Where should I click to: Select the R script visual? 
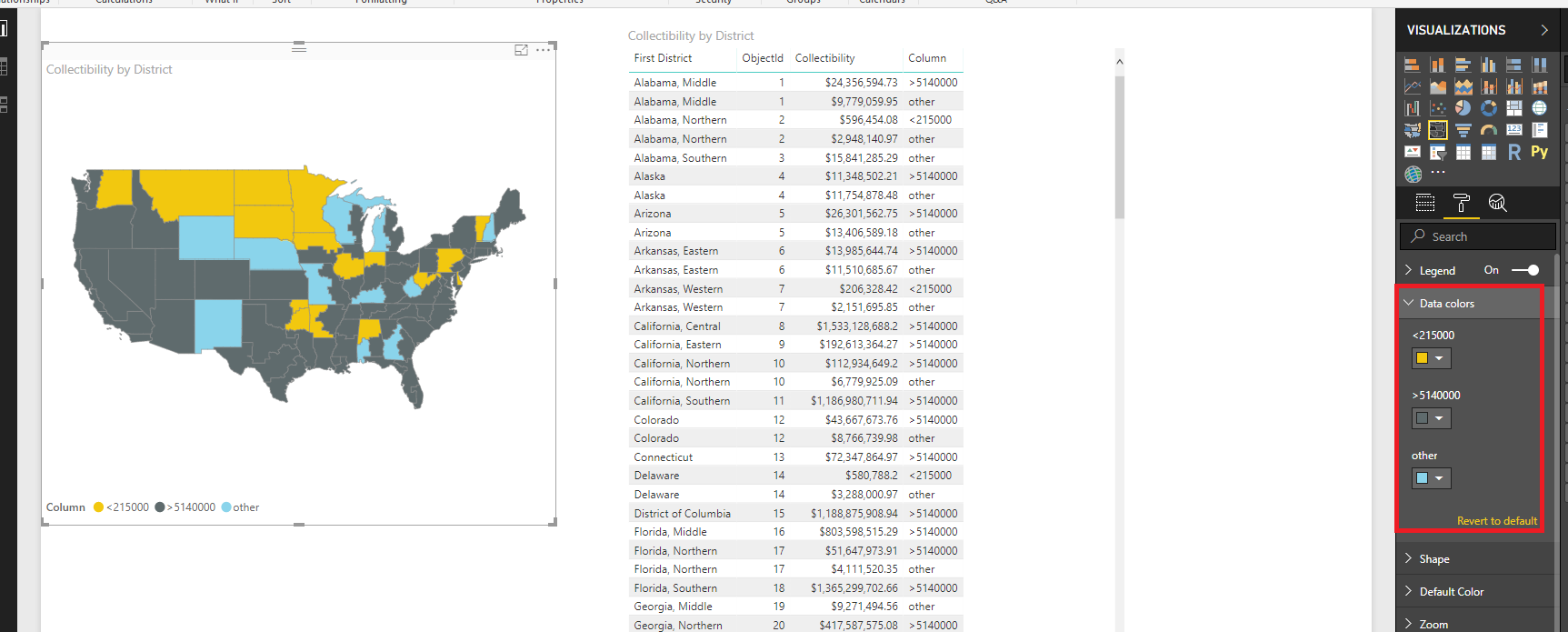coord(1513,152)
